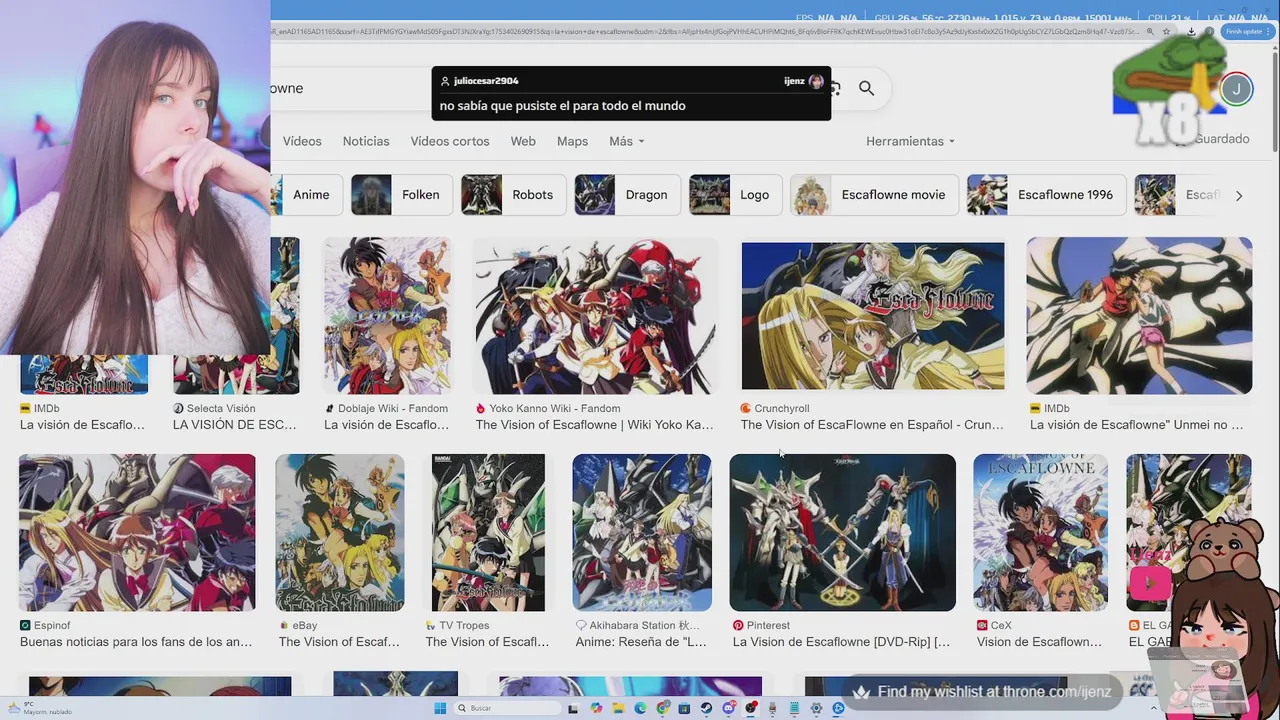Open Settings gear on the taskbar
This screenshot has width=1280, height=720.
816,708
